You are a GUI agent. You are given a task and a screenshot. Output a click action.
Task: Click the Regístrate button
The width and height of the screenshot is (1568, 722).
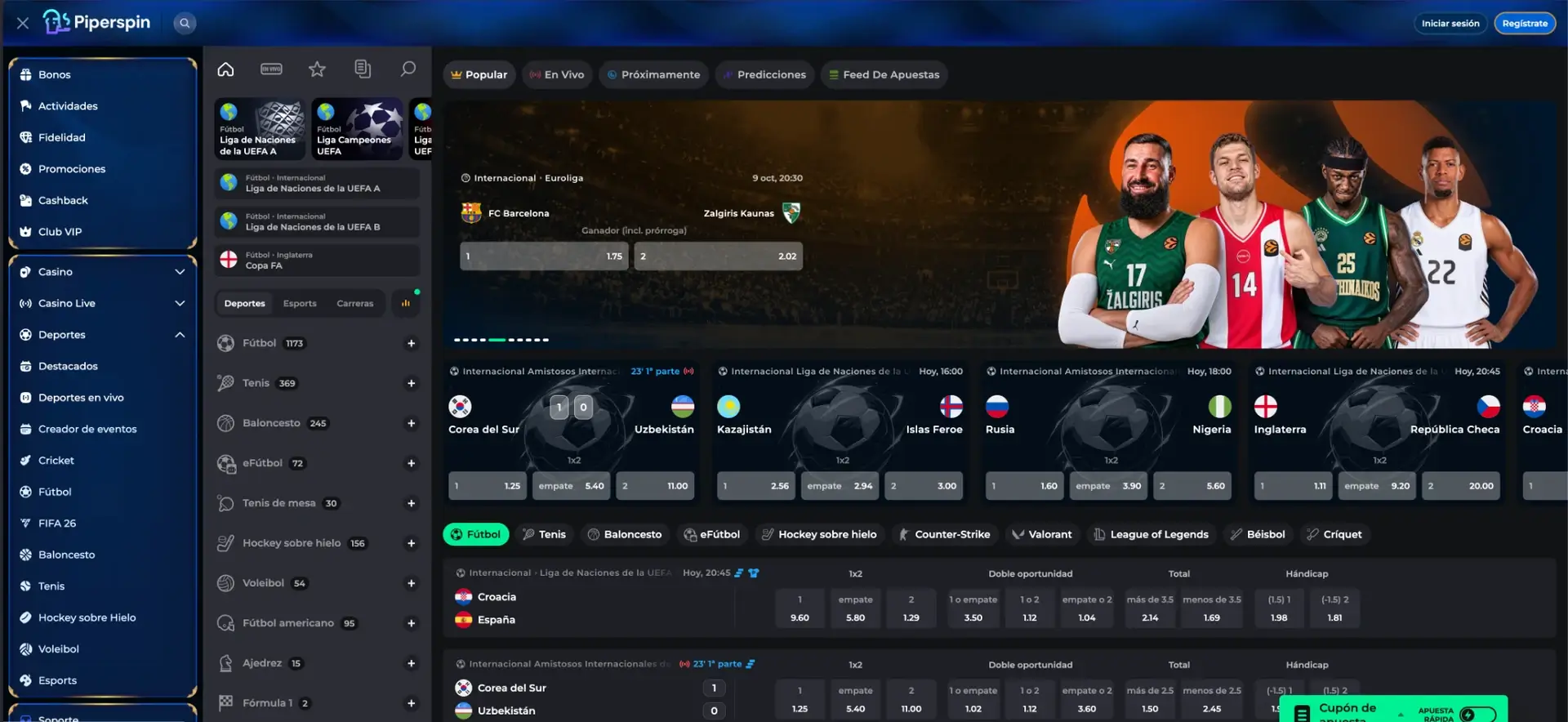(1524, 23)
